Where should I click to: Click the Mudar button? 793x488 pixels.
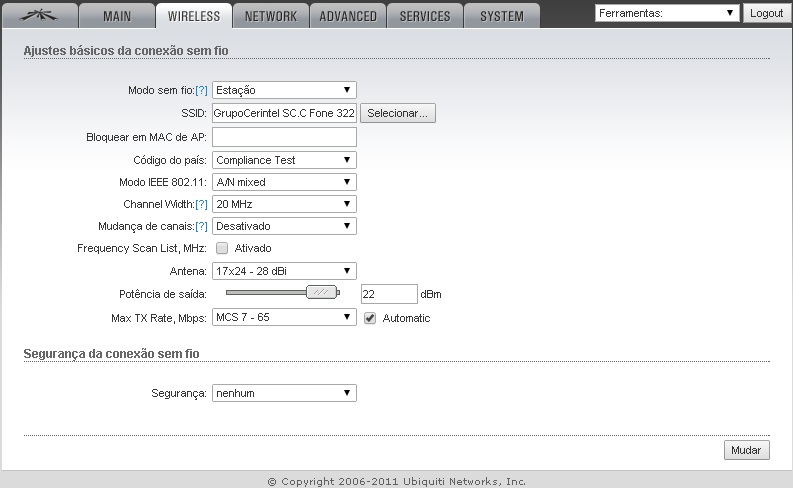coord(746,450)
